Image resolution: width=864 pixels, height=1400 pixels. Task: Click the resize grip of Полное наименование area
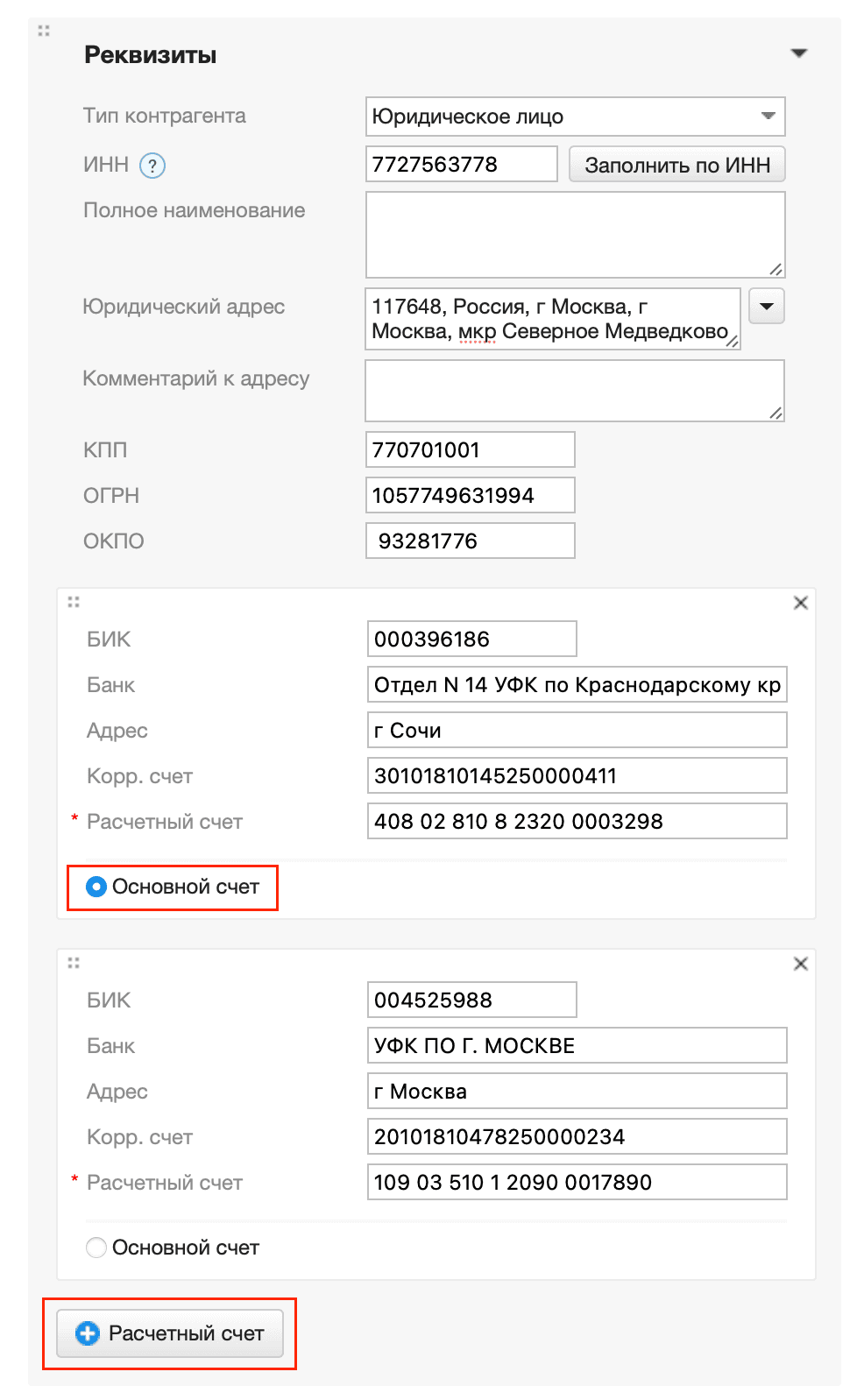tap(776, 269)
